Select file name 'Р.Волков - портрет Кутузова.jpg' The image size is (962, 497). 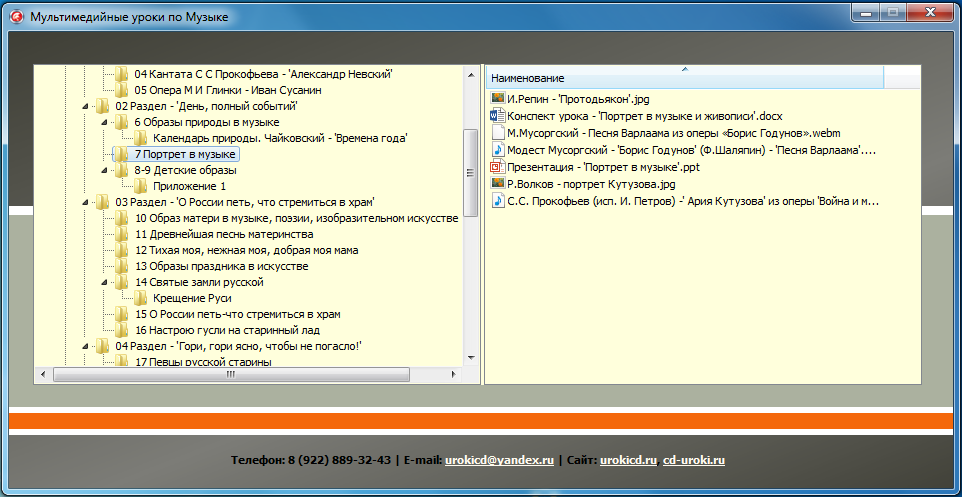591,183
